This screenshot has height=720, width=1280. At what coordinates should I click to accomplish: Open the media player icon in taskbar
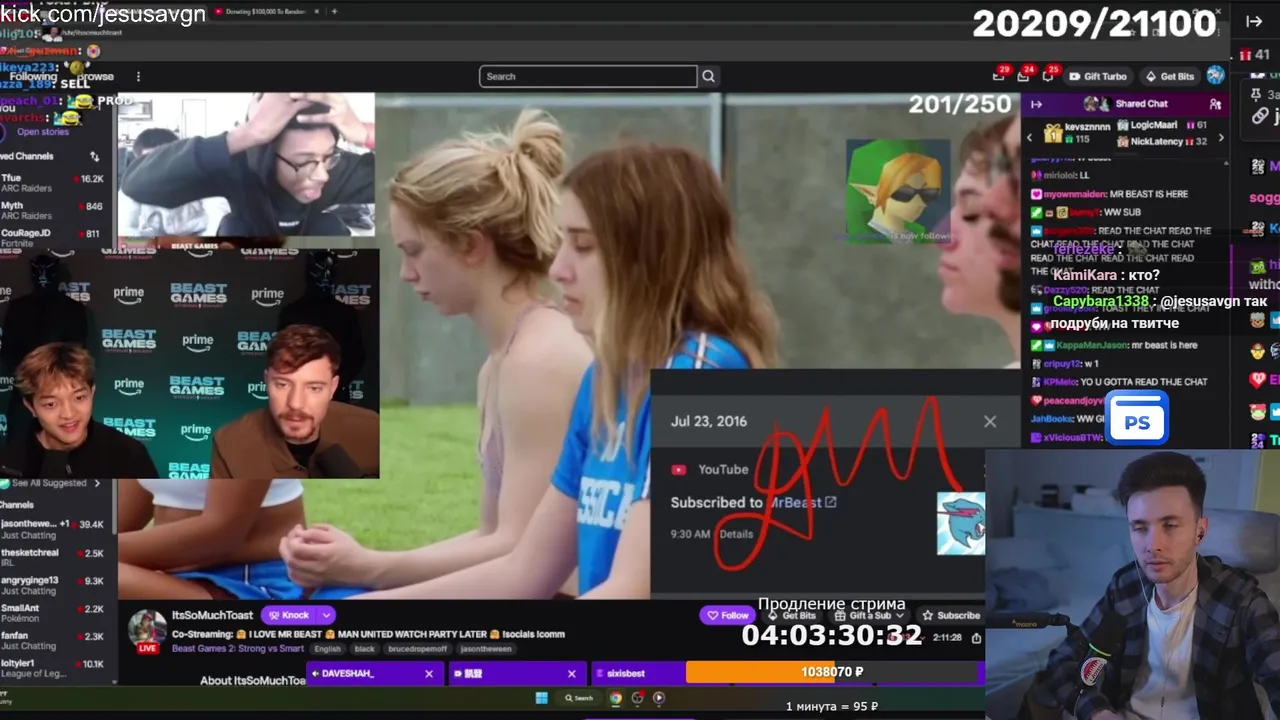click(x=659, y=698)
